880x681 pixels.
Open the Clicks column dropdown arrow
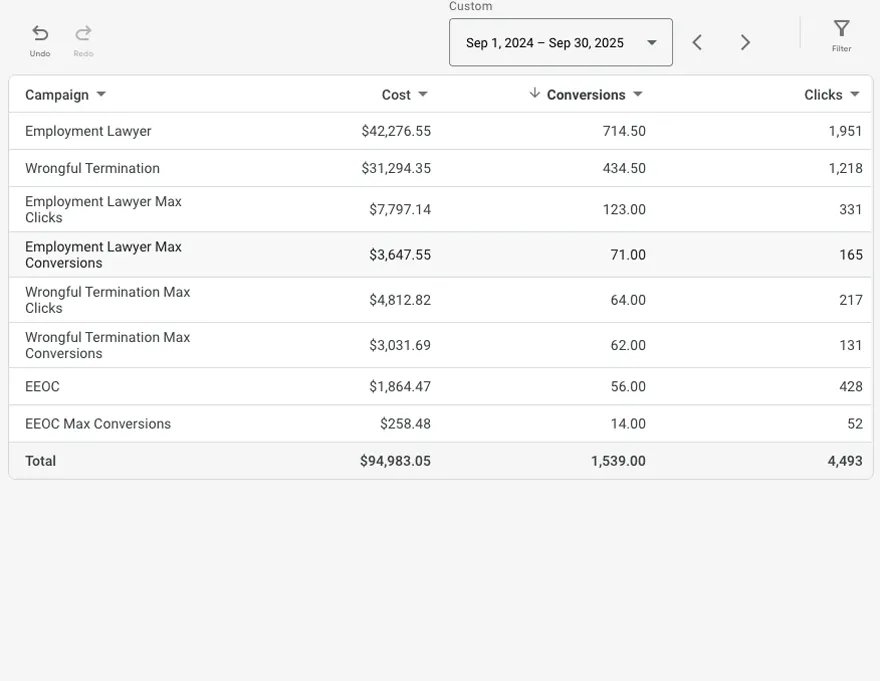855,95
